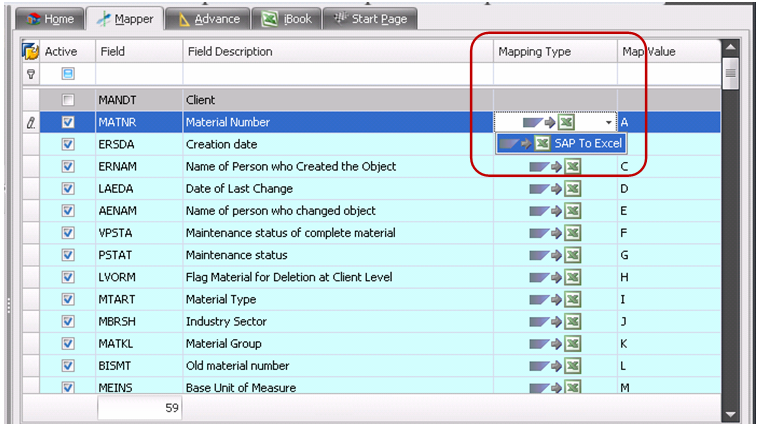Viewport: 759px width, 428px height.
Task: Click the grid selector icon in header corner
Action: tap(30, 51)
